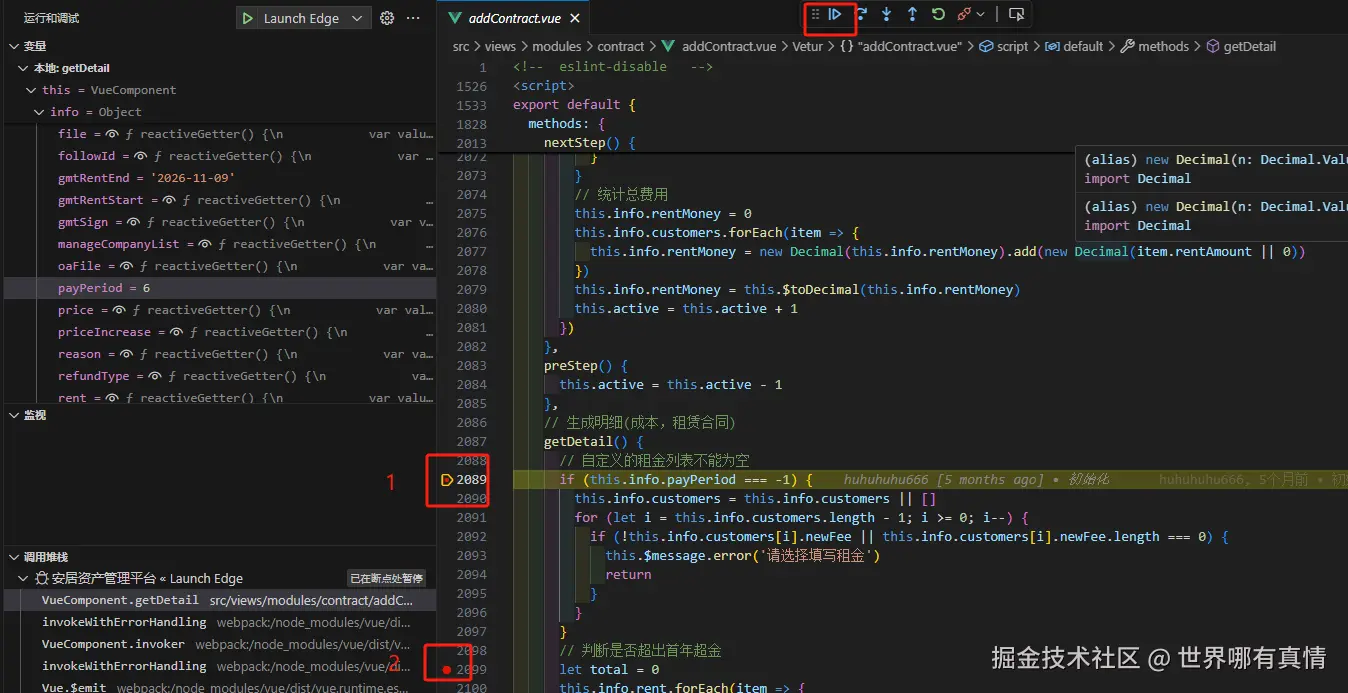Viewport: 1348px width, 693px height.
Task: Restart the debug session
Action: tap(938, 15)
